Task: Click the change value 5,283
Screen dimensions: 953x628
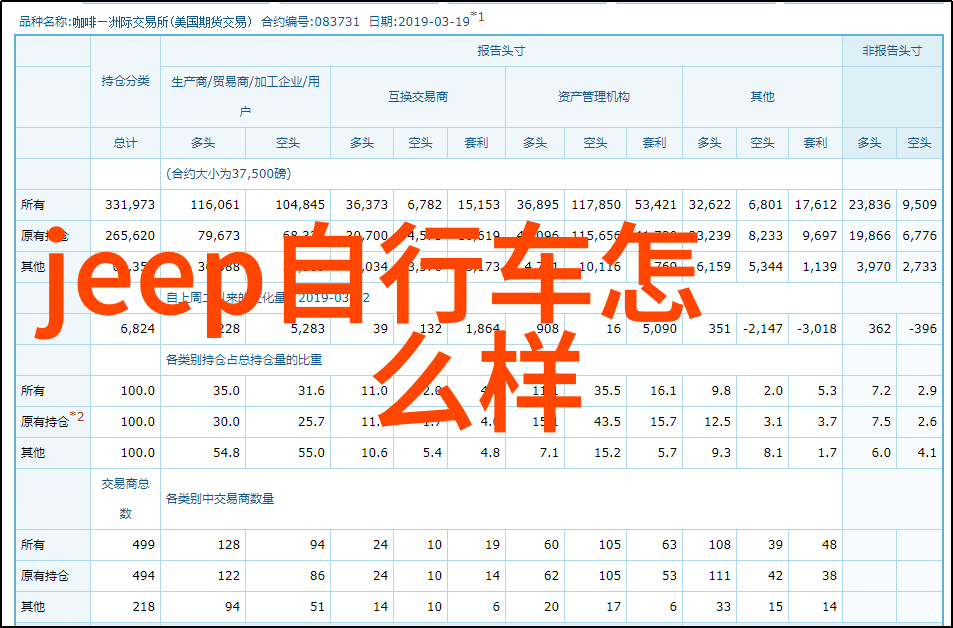Action: tap(308, 329)
